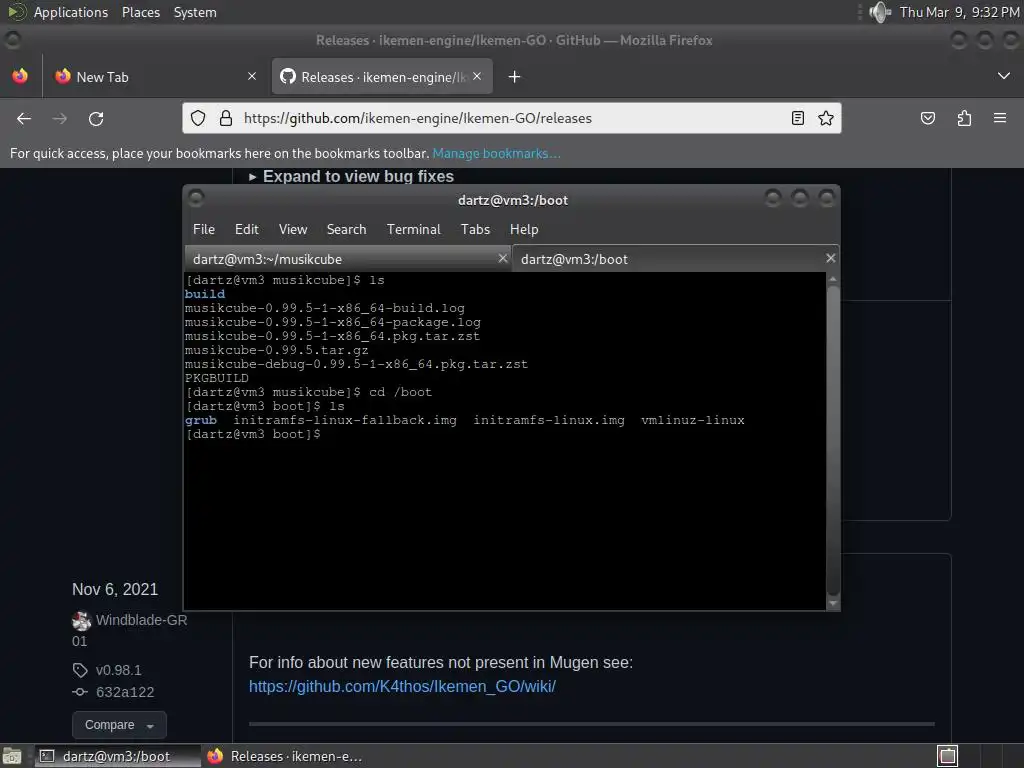Open commit 632a122 link
This screenshot has width=1024, height=768.
point(125,692)
